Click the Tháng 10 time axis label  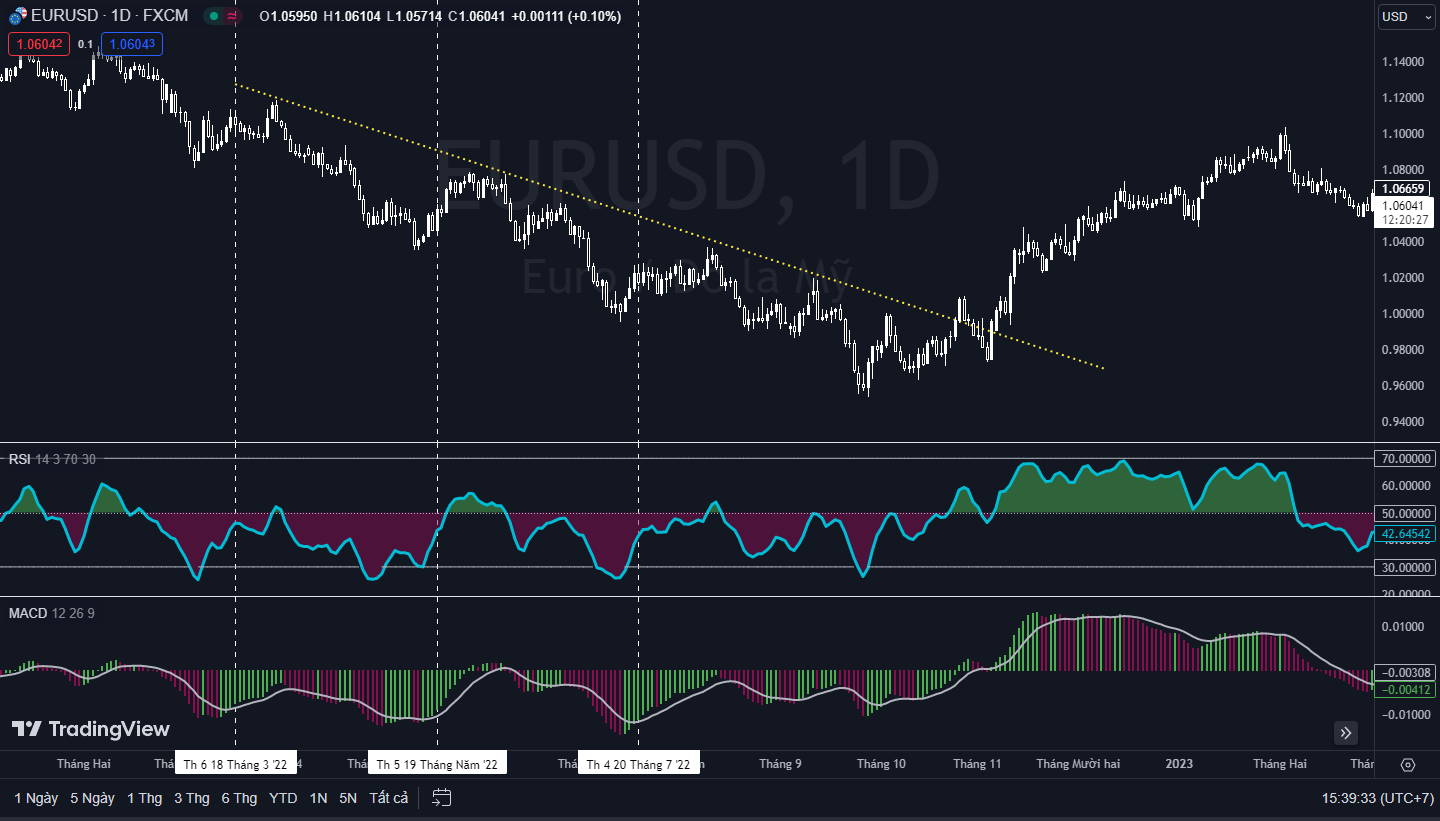pyautogui.click(x=881, y=764)
